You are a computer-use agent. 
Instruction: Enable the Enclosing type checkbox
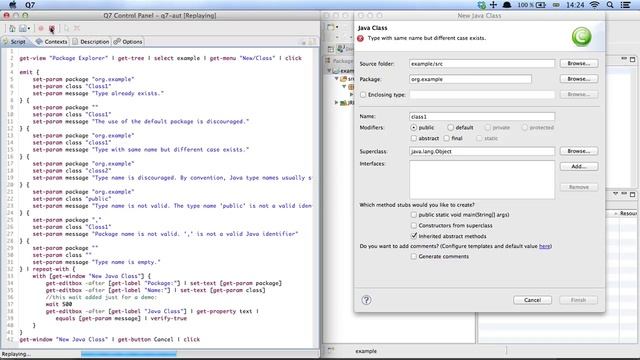pos(363,95)
